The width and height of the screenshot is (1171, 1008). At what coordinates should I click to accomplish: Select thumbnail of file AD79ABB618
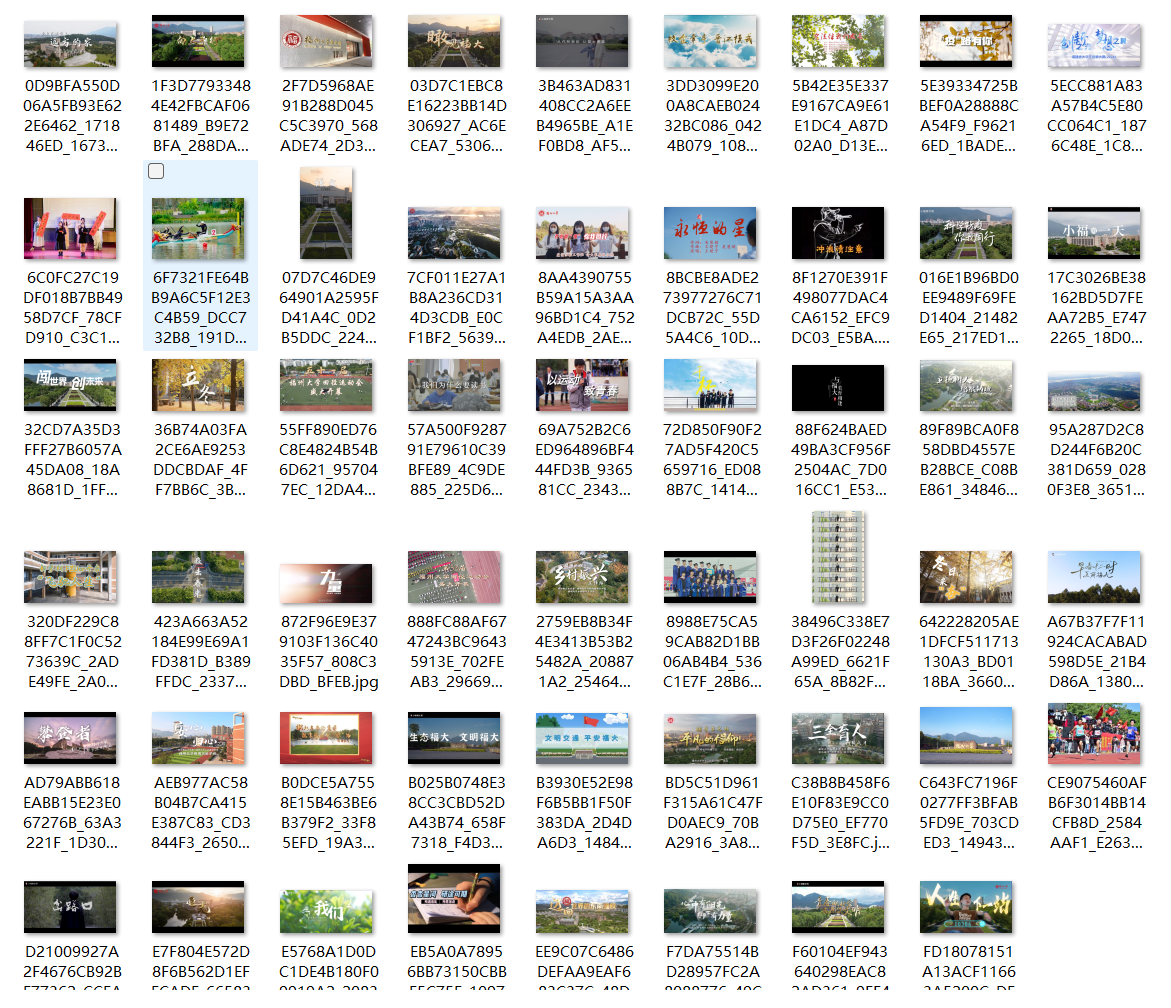[x=70, y=738]
